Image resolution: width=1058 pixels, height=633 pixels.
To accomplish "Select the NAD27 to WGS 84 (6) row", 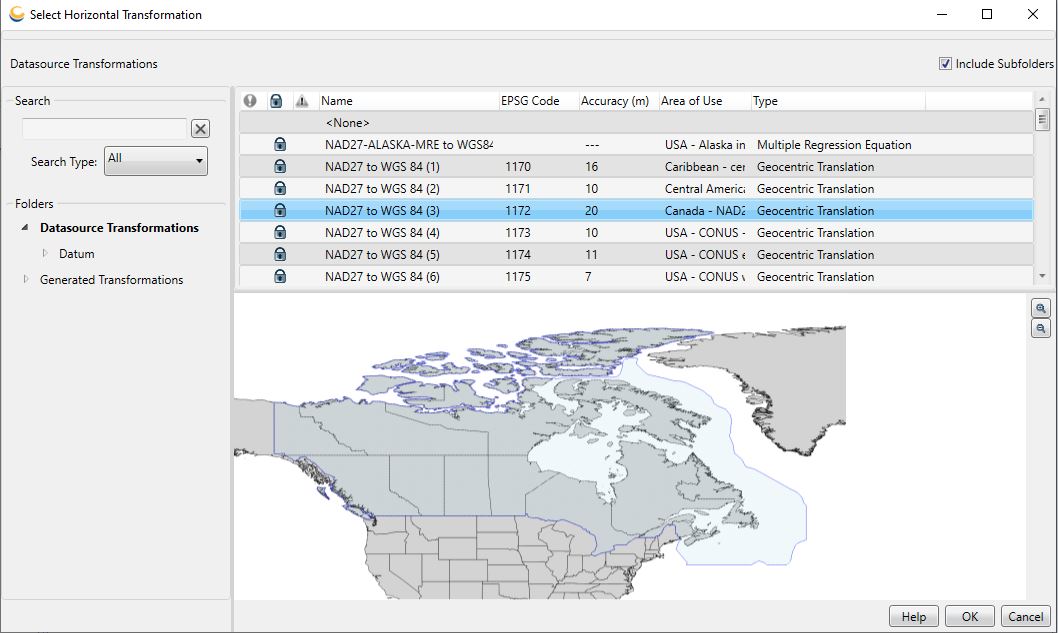I will click(636, 276).
